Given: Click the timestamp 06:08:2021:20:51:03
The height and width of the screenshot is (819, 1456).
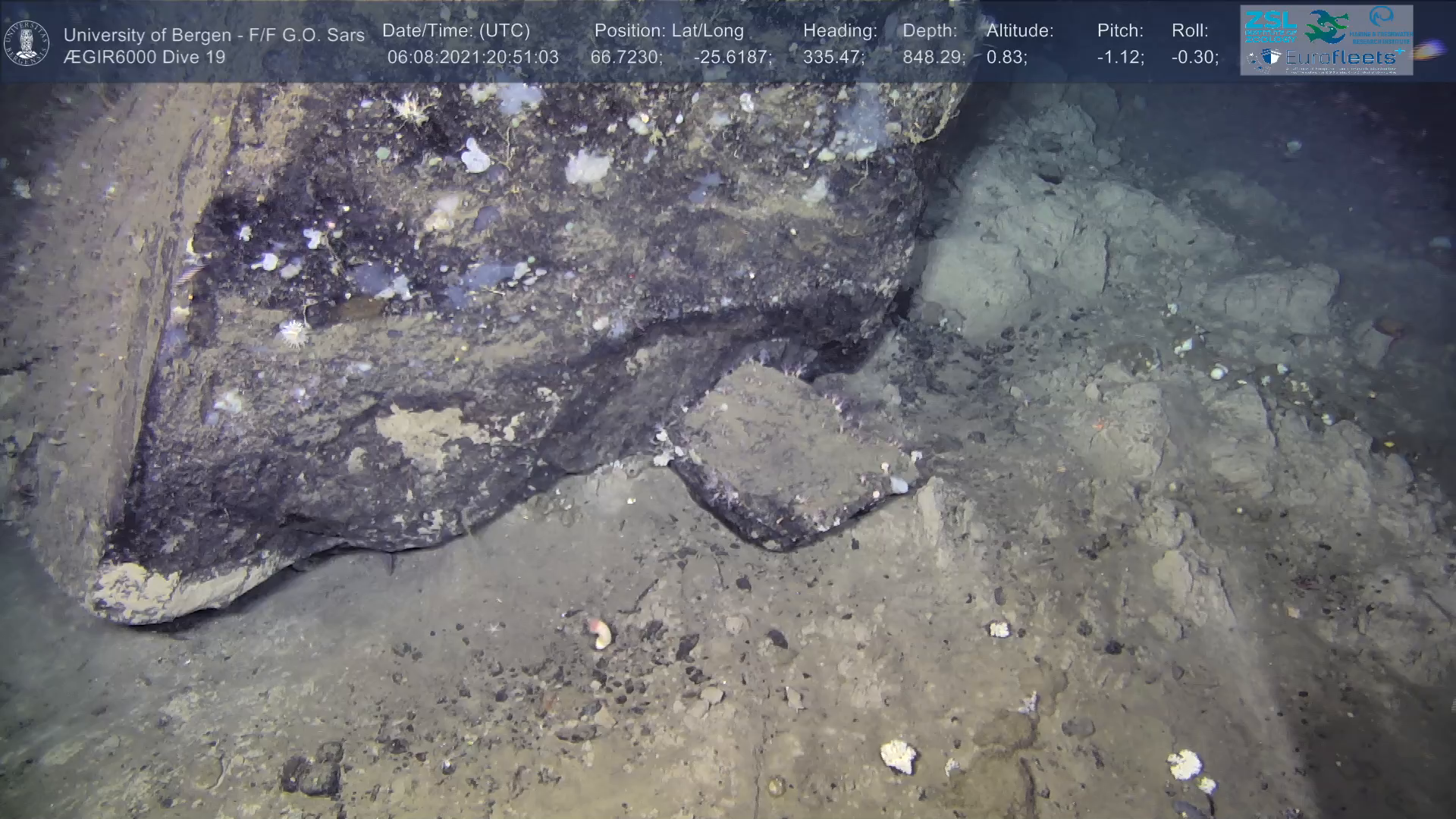Looking at the screenshot, I should coord(472,57).
